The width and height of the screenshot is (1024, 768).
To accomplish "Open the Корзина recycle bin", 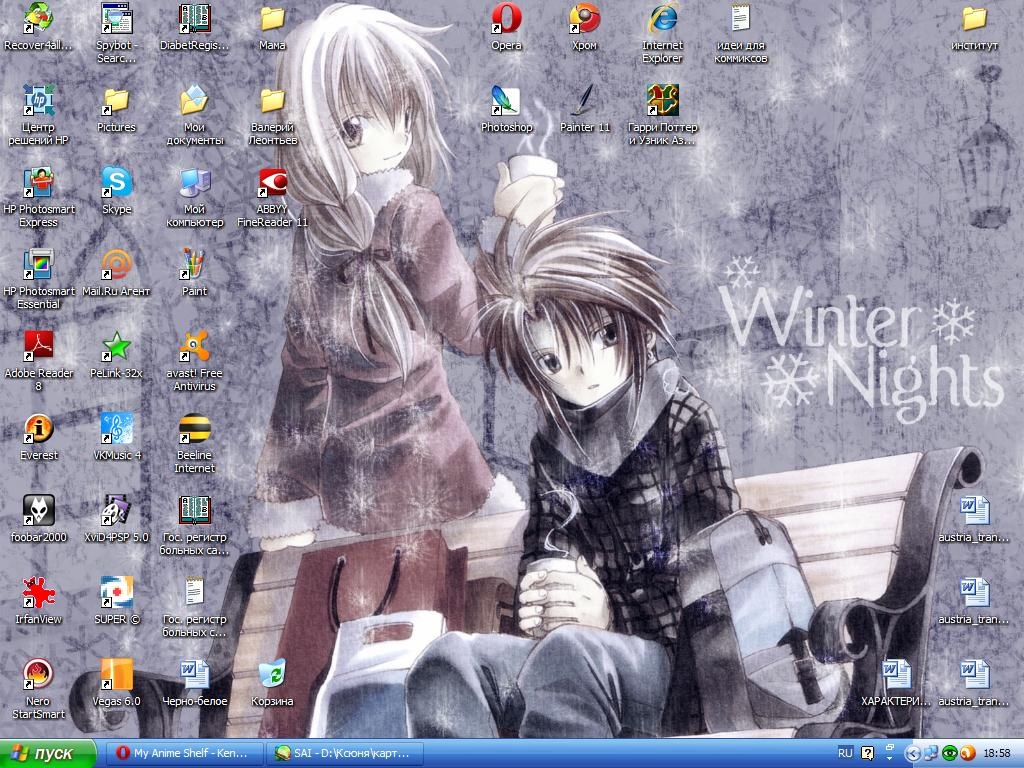I will [272, 683].
